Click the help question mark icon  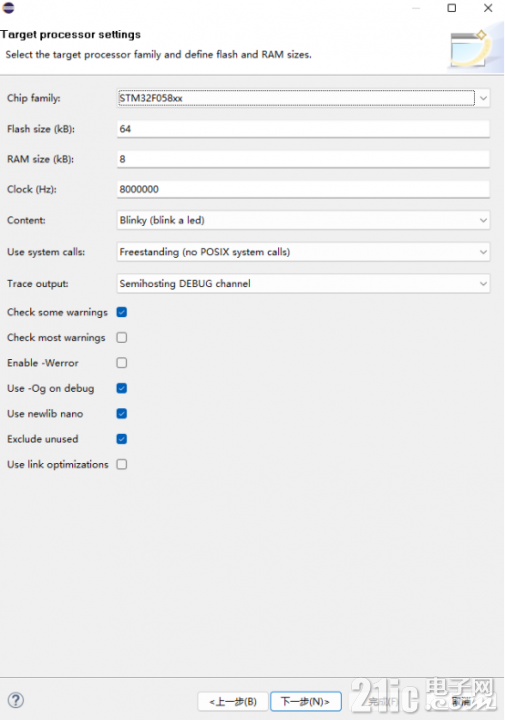16,700
